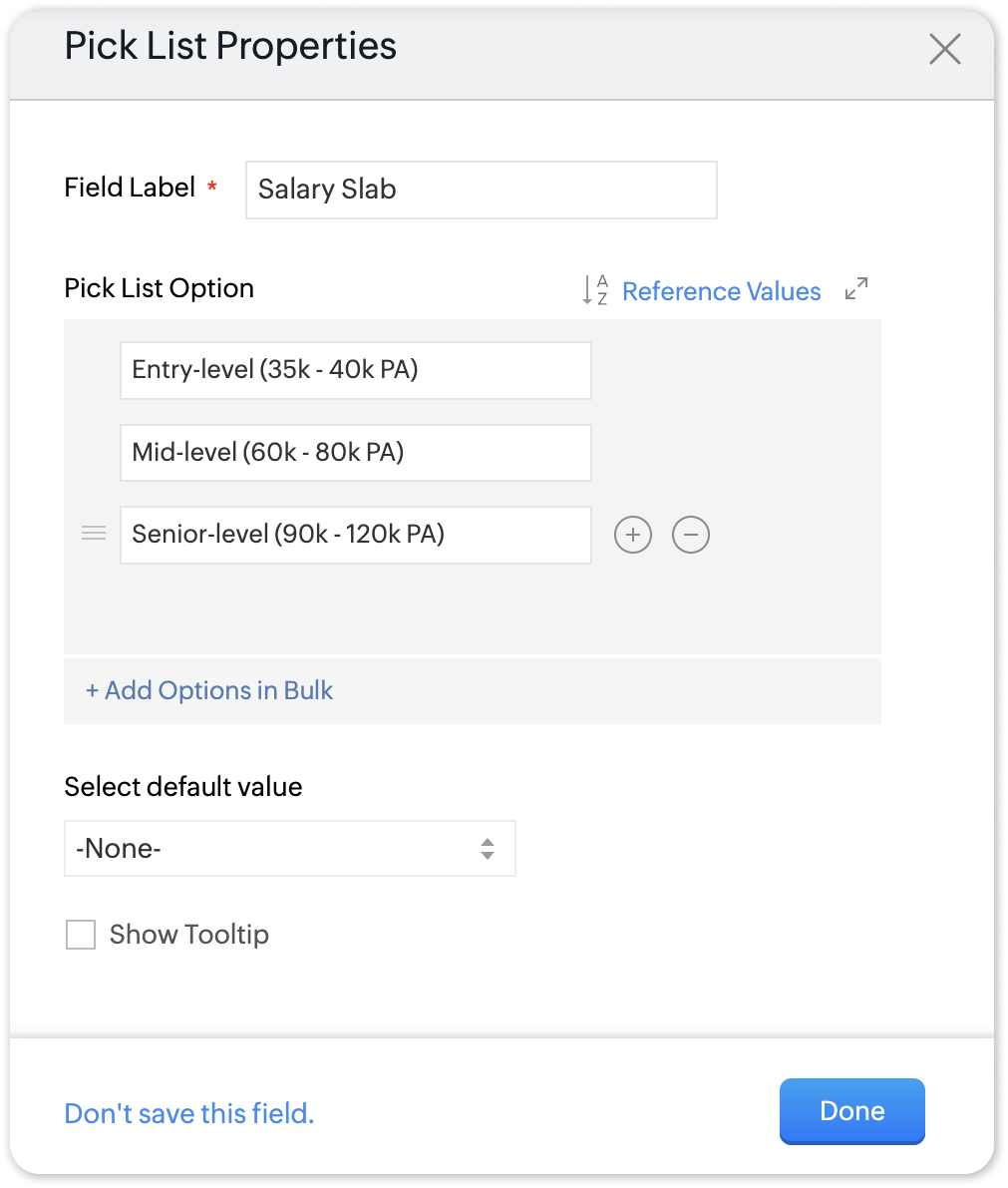The height and width of the screenshot is (1188, 1008).
Task: Enable the Show Tooltip checkbox
Action: point(81,935)
